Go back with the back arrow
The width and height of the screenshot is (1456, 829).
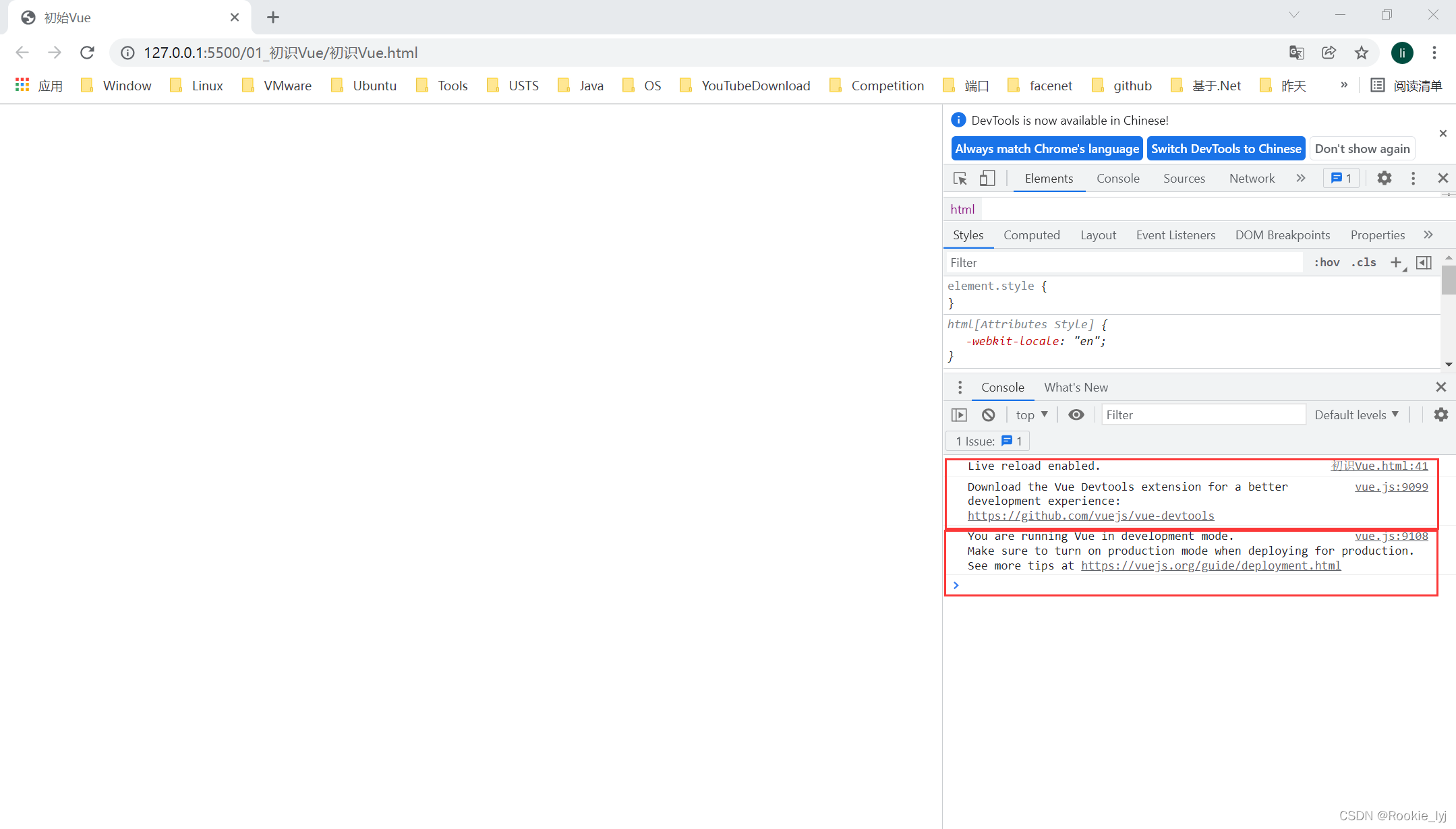pos(22,53)
